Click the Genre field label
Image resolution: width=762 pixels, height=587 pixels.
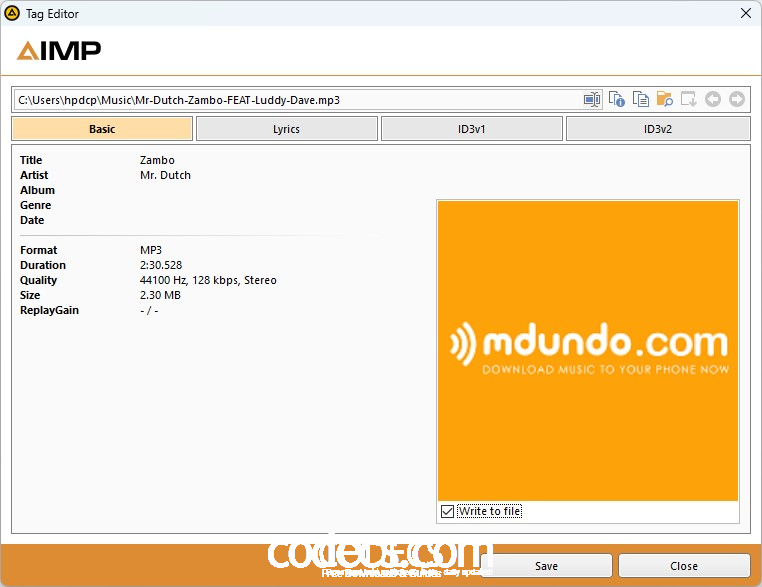pyautogui.click(x=35, y=205)
